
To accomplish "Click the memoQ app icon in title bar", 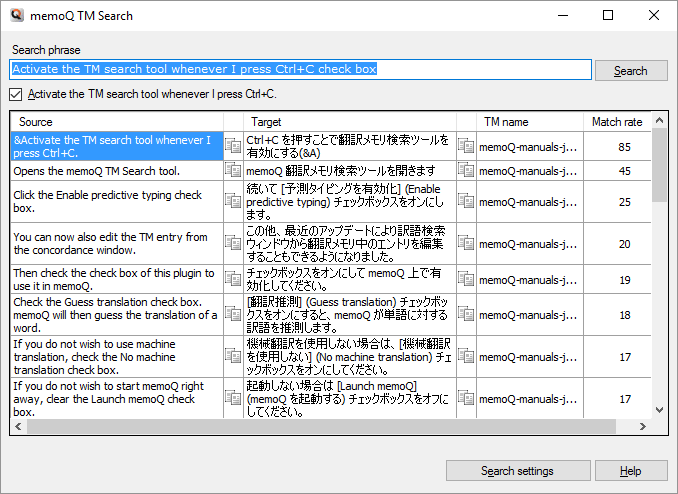I will 16,16.
